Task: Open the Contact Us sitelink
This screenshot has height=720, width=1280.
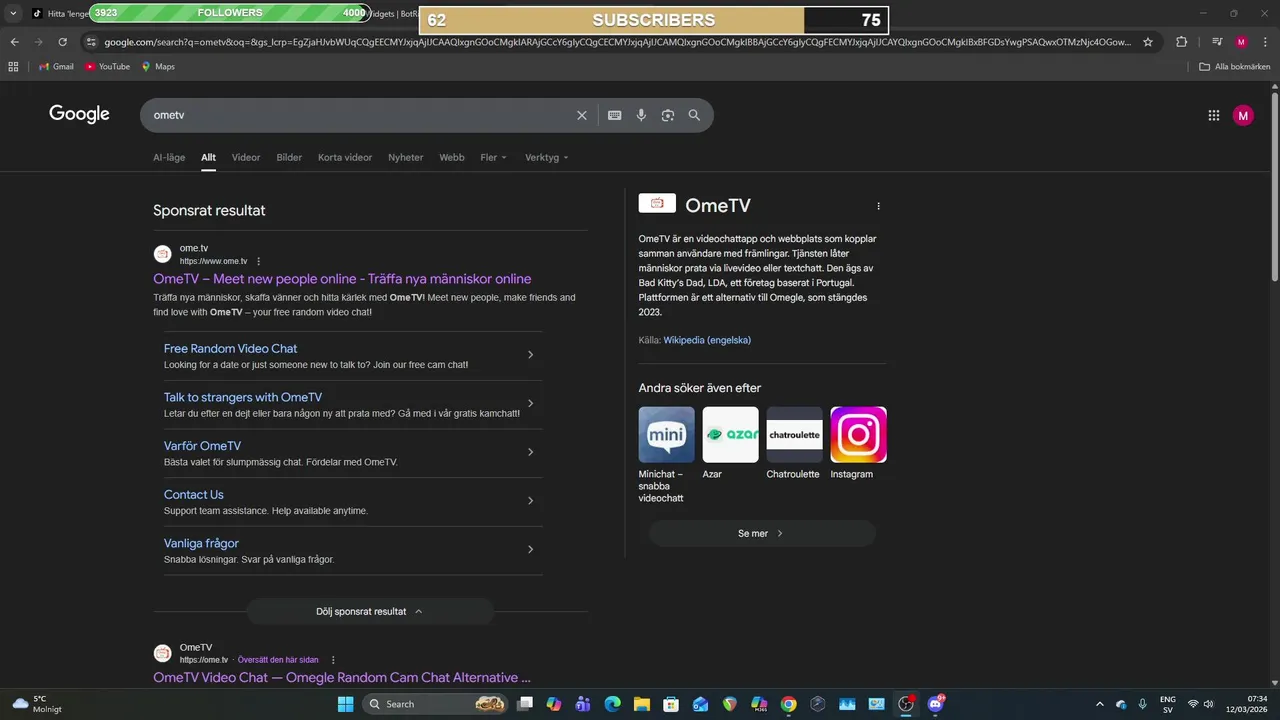Action: click(x=194, y=494)
